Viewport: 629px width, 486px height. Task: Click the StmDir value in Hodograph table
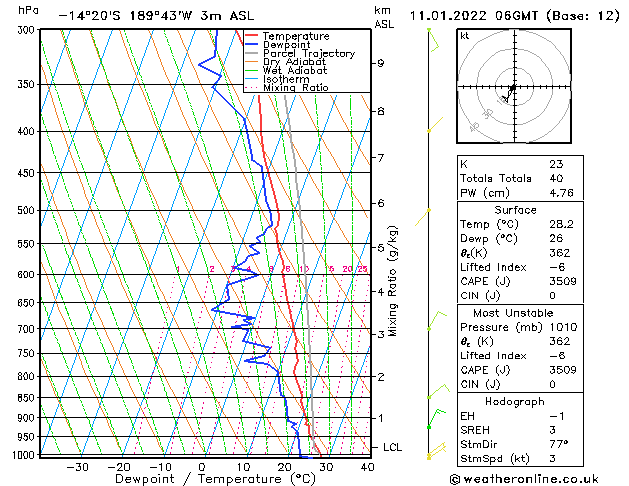pyautogui.click(x=559, y=444)
